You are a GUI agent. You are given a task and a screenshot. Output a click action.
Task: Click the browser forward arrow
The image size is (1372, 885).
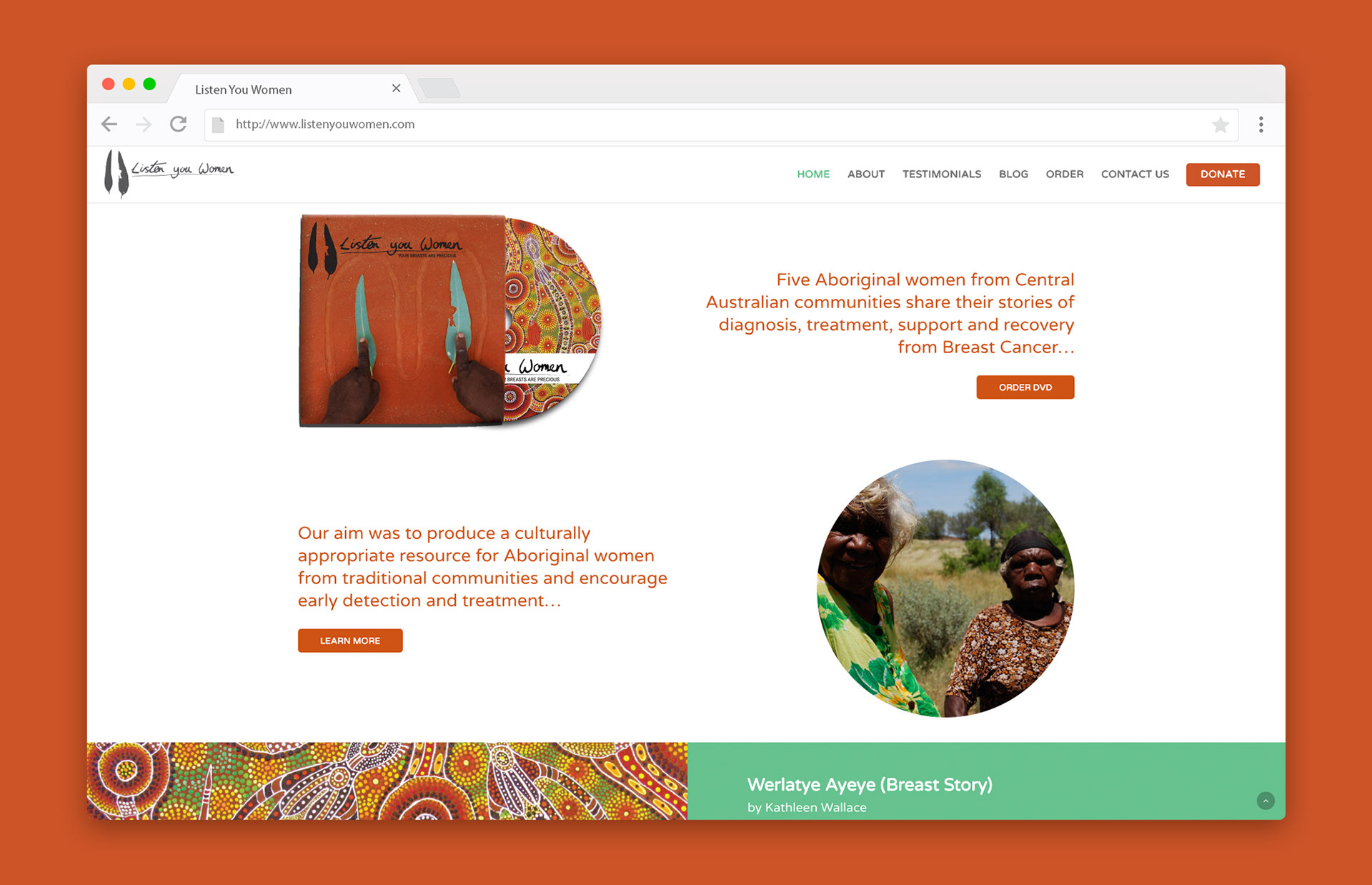coord(144,124)
